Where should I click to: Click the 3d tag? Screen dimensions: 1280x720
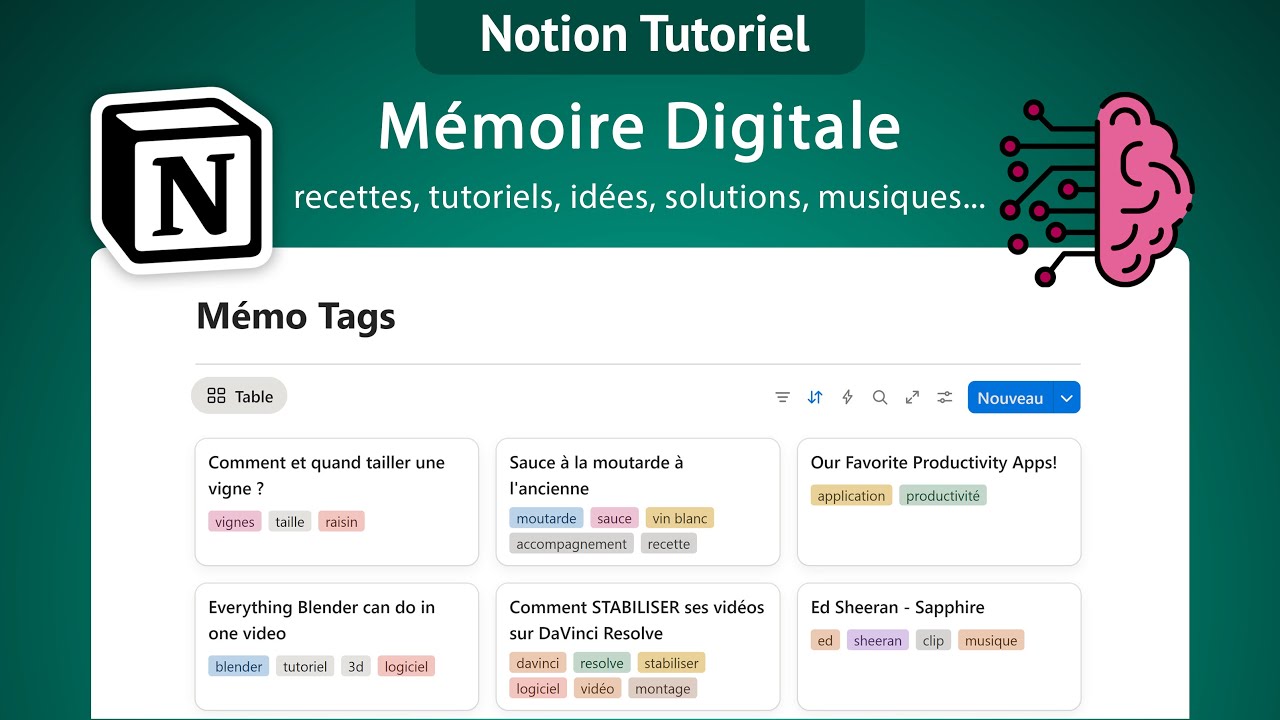click(356, 666)
